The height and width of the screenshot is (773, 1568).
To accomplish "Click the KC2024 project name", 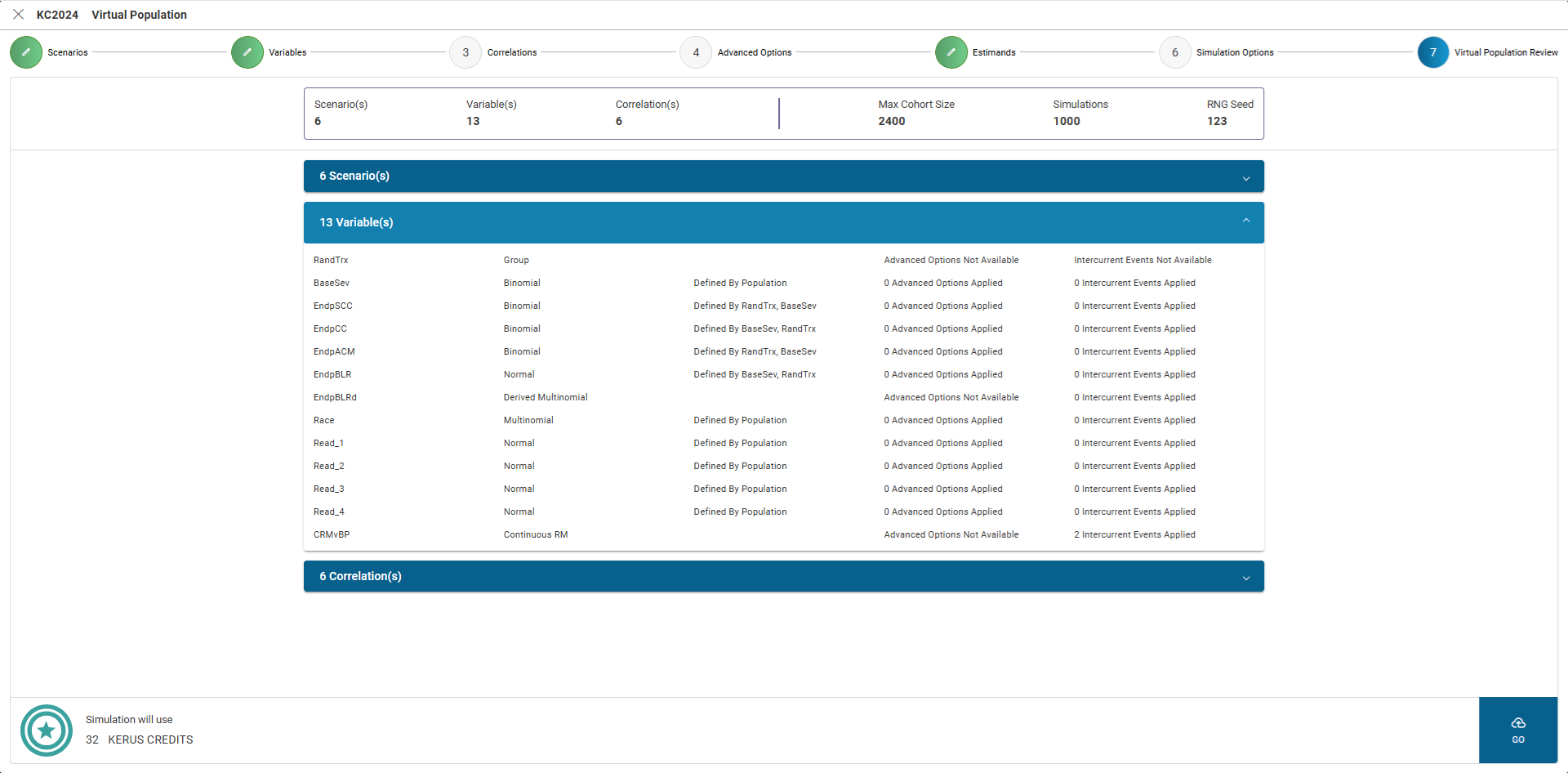I will 57,15.
